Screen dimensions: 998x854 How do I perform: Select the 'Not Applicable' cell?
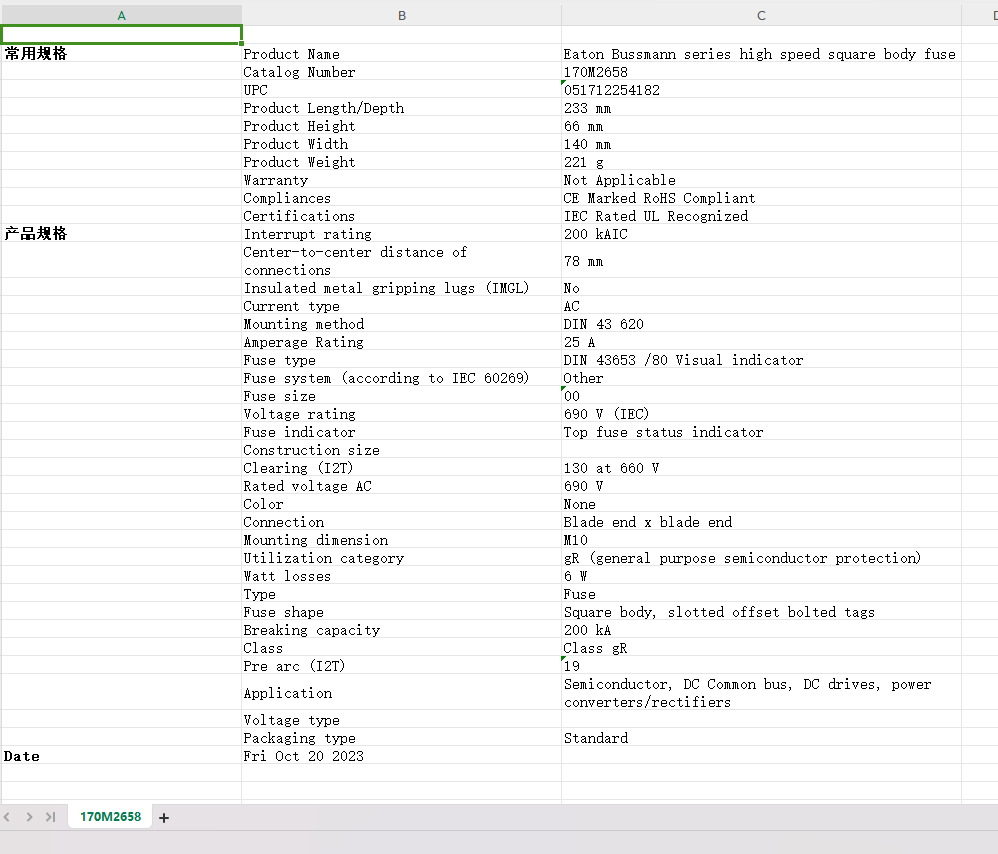(x=761, y=180)
